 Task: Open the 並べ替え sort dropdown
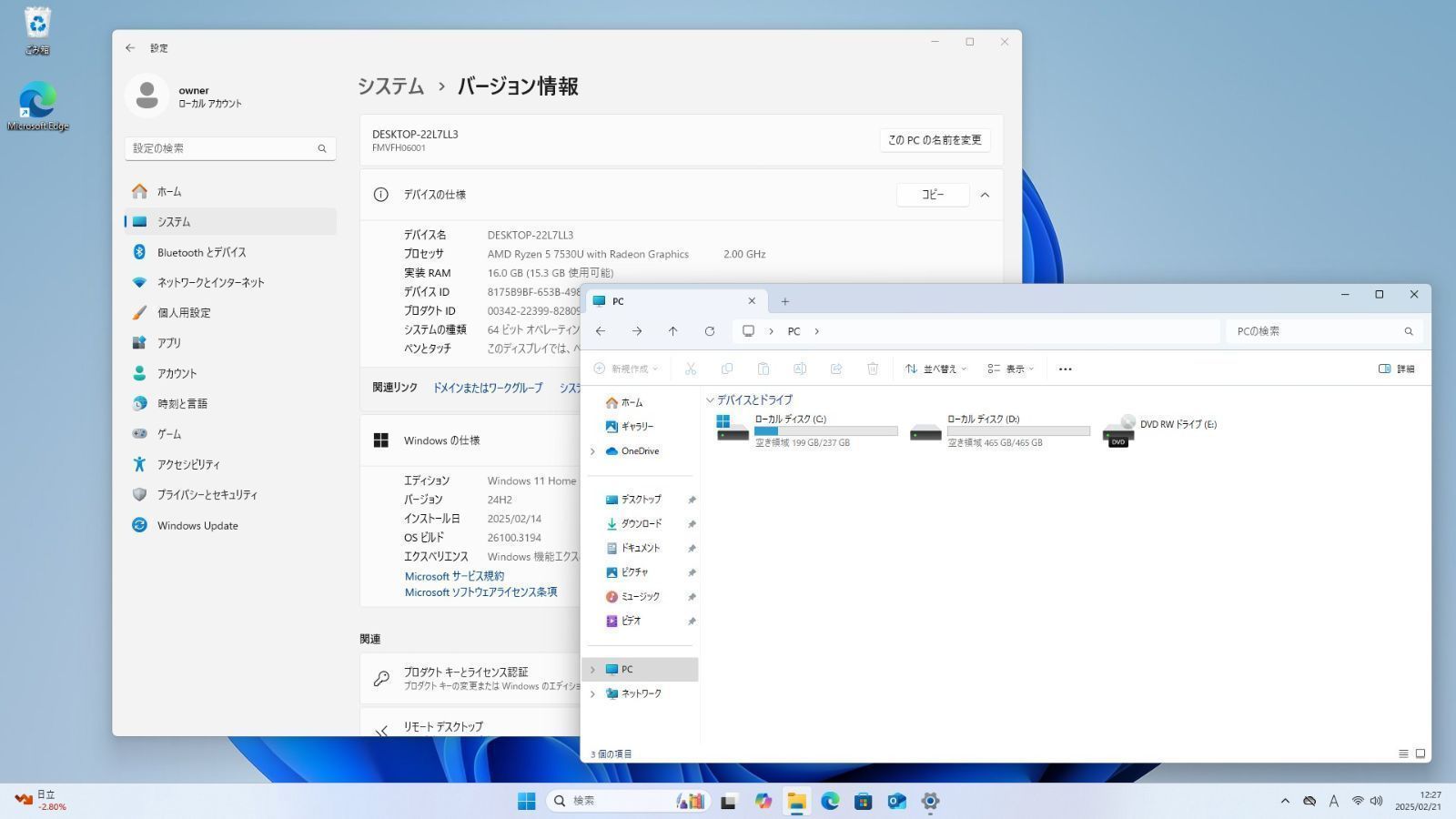(x=936, y=369)
